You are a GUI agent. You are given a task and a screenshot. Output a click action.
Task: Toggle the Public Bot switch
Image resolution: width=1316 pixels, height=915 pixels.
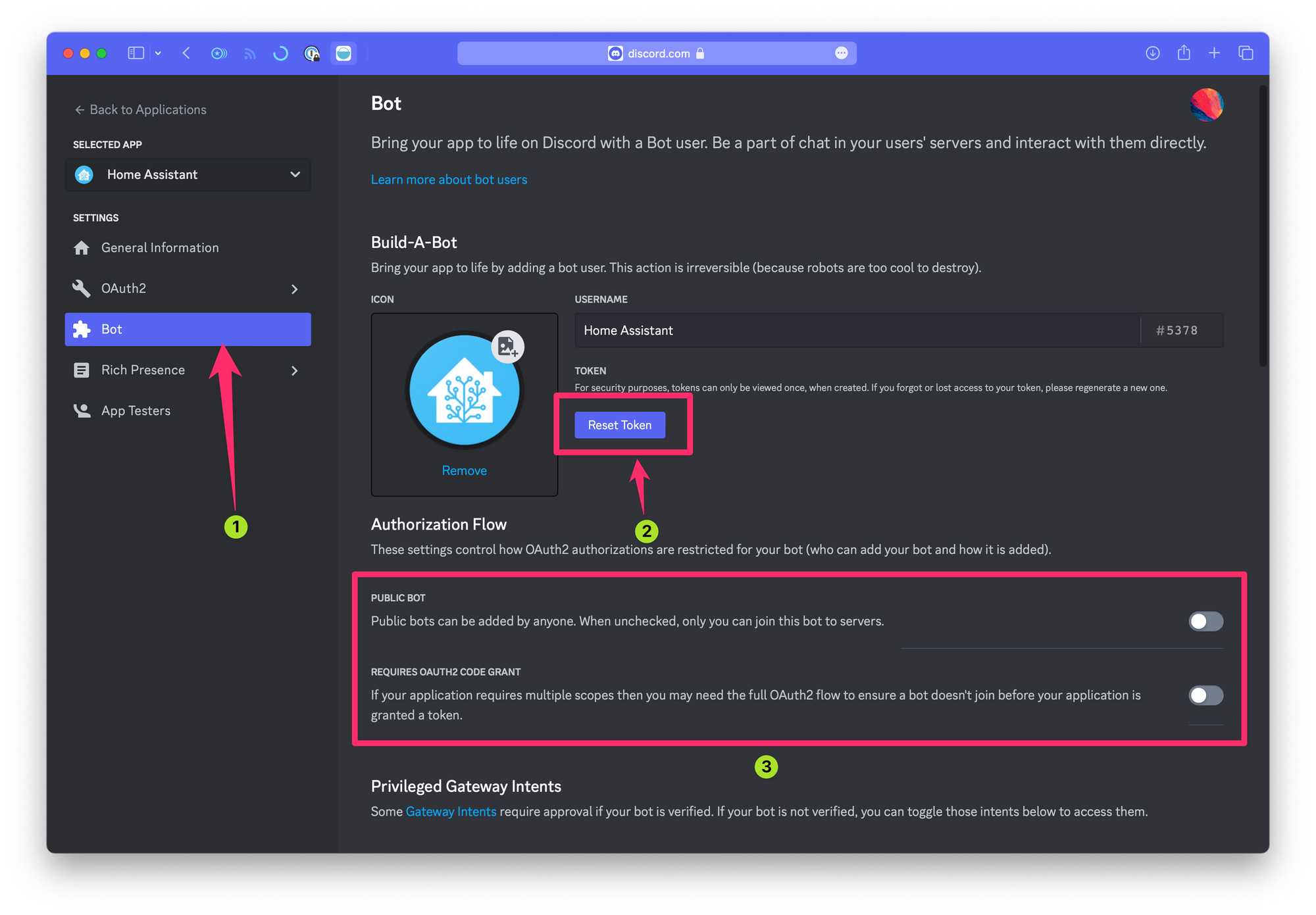(1205, 622)
